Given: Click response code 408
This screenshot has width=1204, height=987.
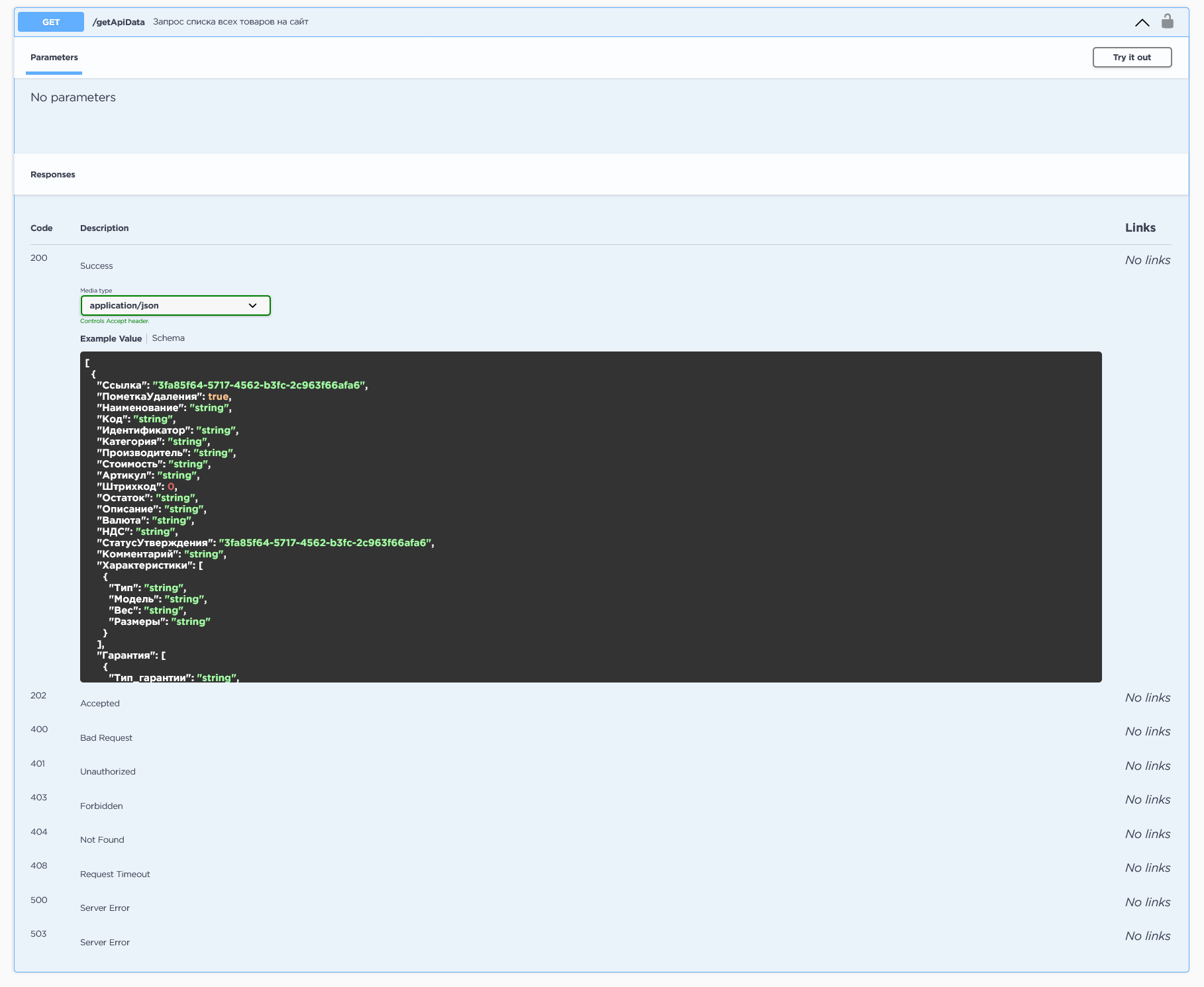Looking at the screenshot, I should click(39, 865).
